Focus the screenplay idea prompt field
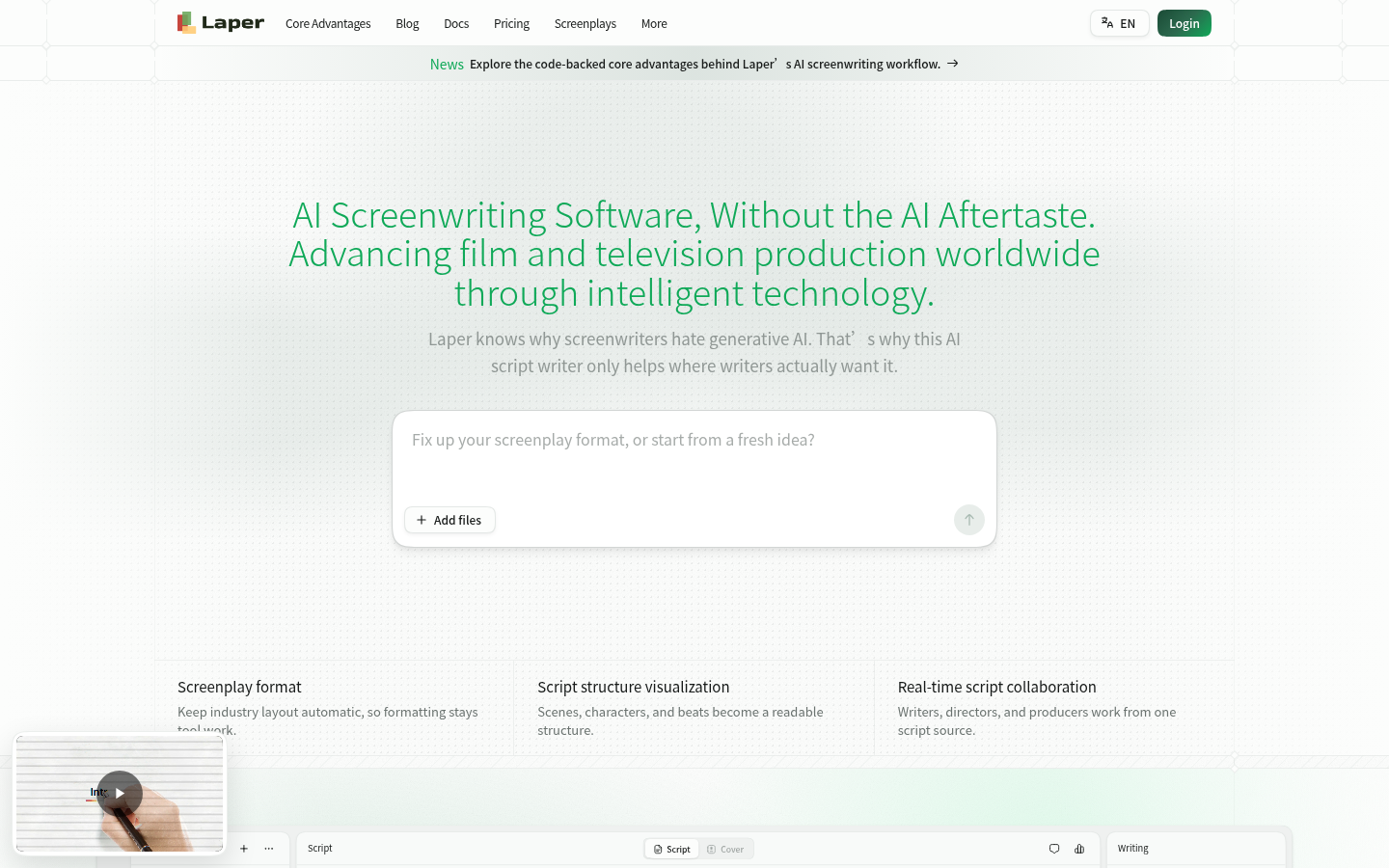 (694, 454)
